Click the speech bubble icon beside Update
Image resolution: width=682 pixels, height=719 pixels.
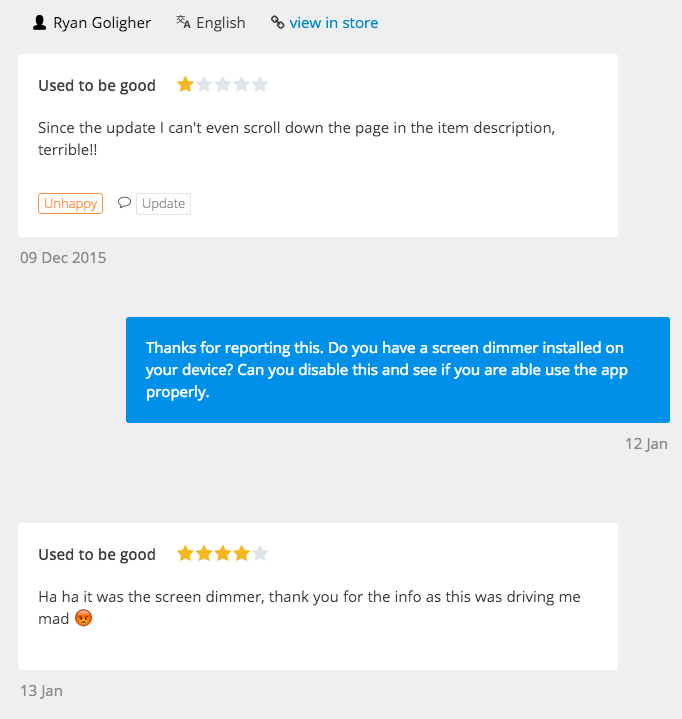click(x=124, y=203)
